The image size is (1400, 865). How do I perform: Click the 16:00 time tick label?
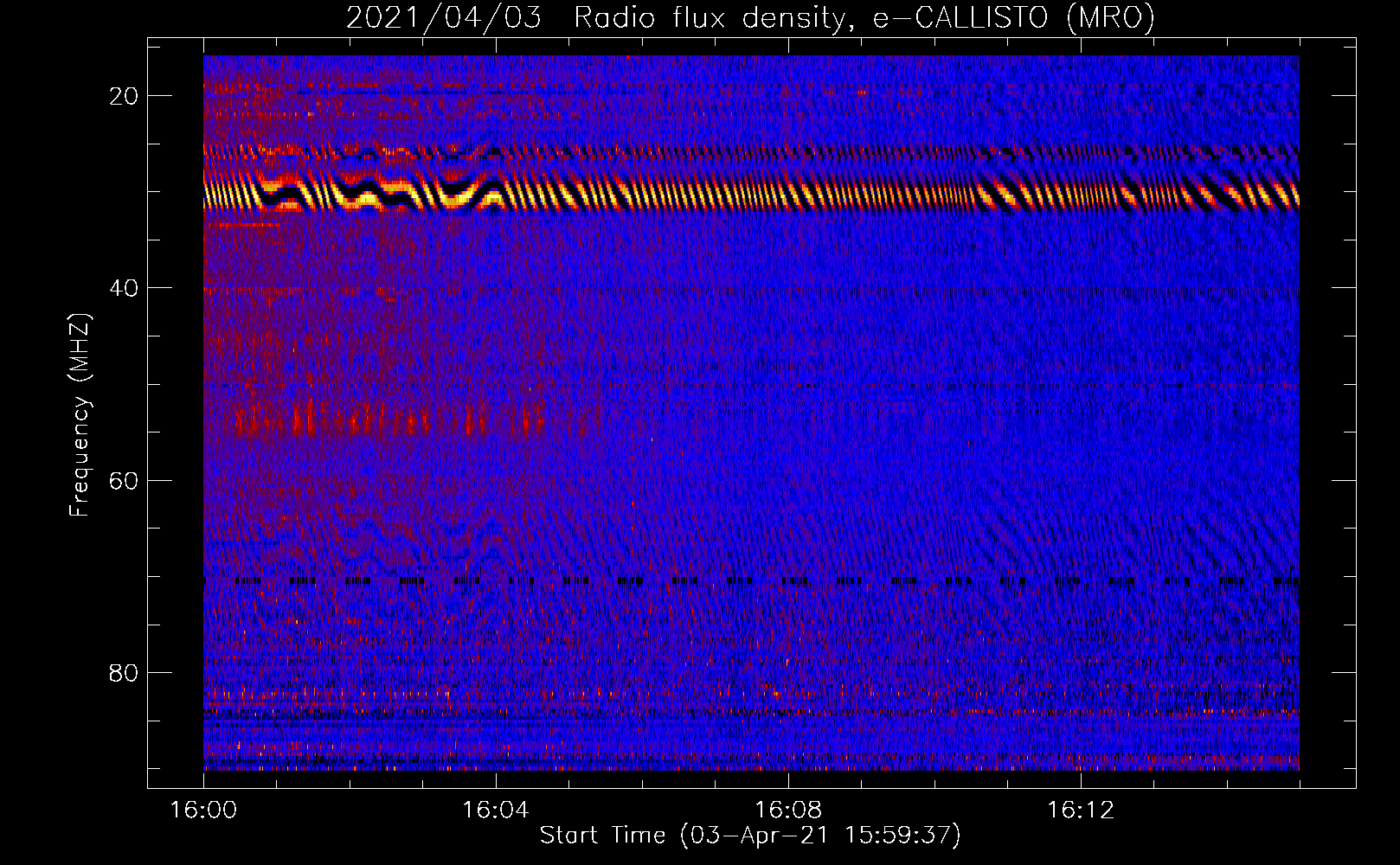click(203, 811)
